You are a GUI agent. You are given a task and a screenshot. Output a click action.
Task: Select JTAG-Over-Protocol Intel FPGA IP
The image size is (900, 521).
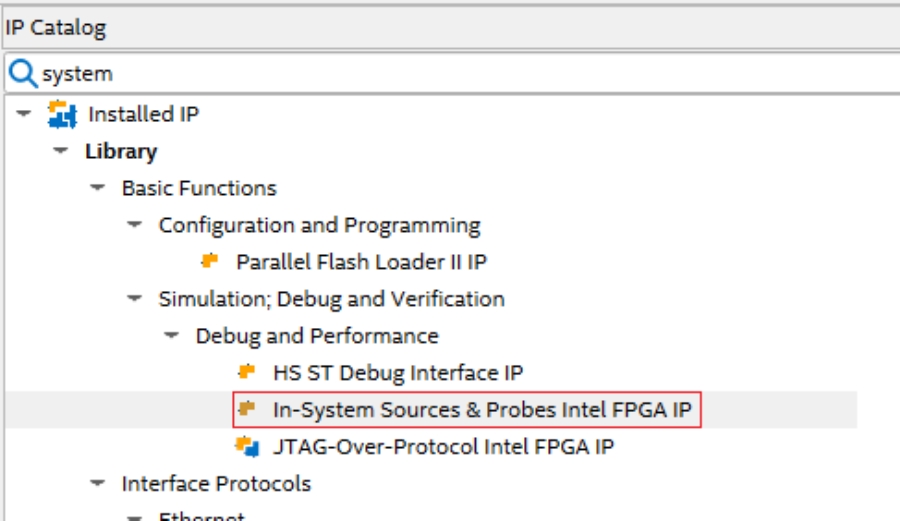point(443,446)
